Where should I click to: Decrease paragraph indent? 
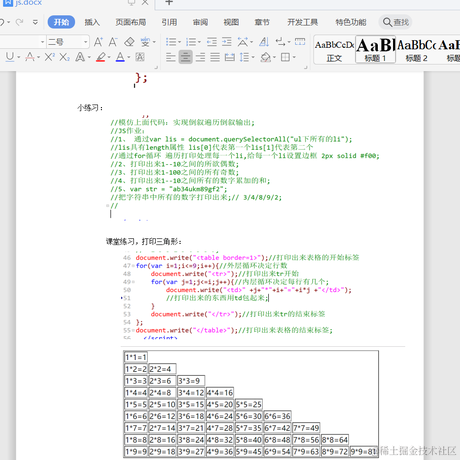pos(212,42)
